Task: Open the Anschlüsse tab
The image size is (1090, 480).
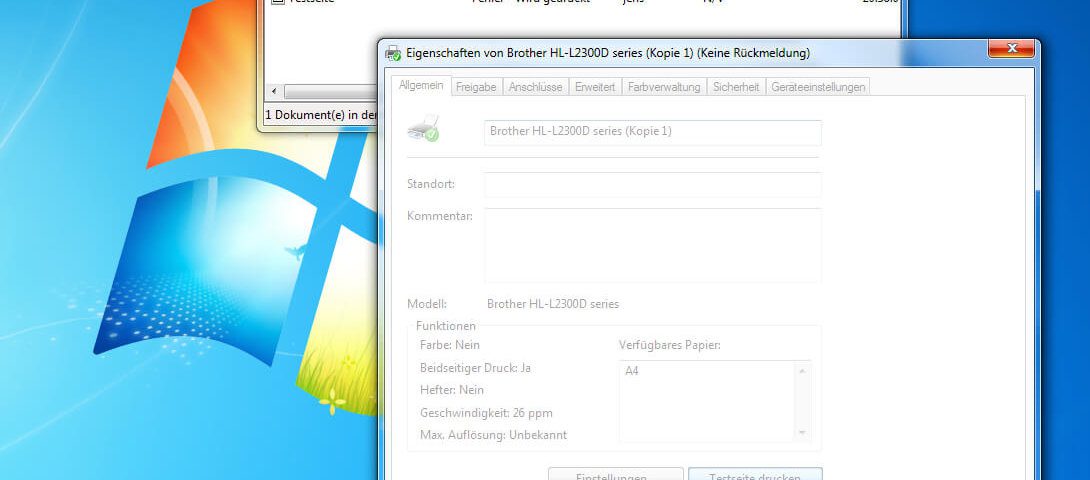Action: (x=535, y=87)
